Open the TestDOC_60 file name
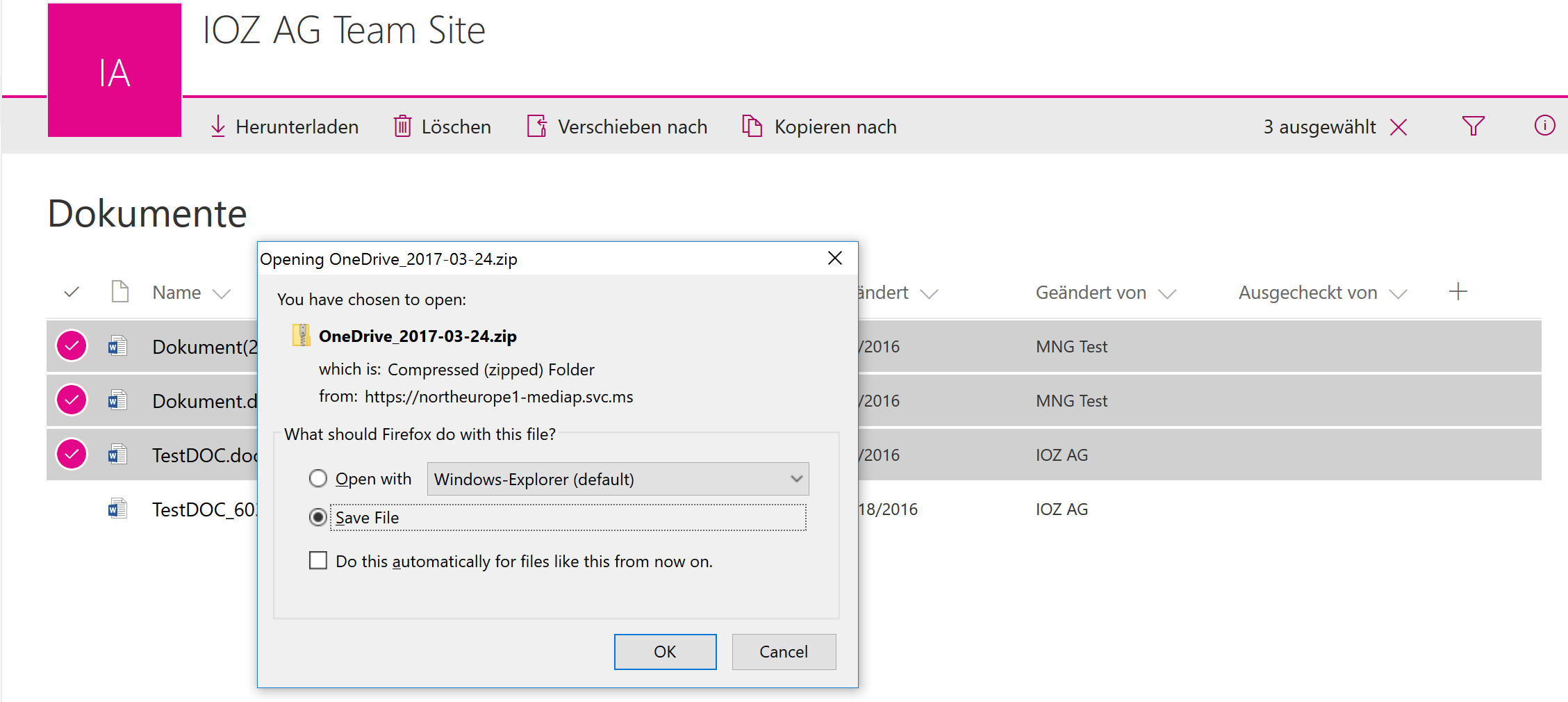1568x702 pixels. (205, 509)
